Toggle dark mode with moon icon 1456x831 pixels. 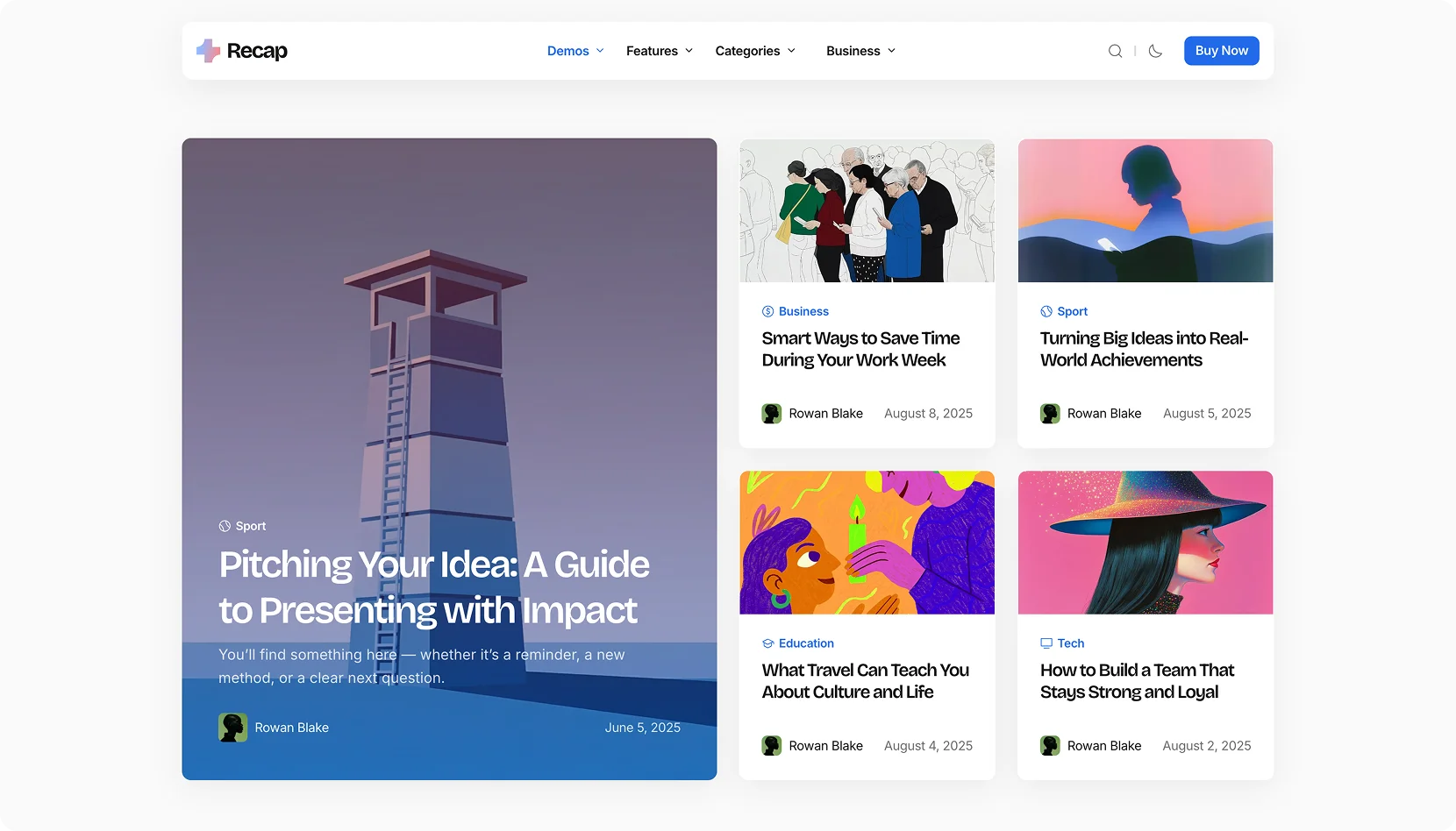[x=1155, y=51]
